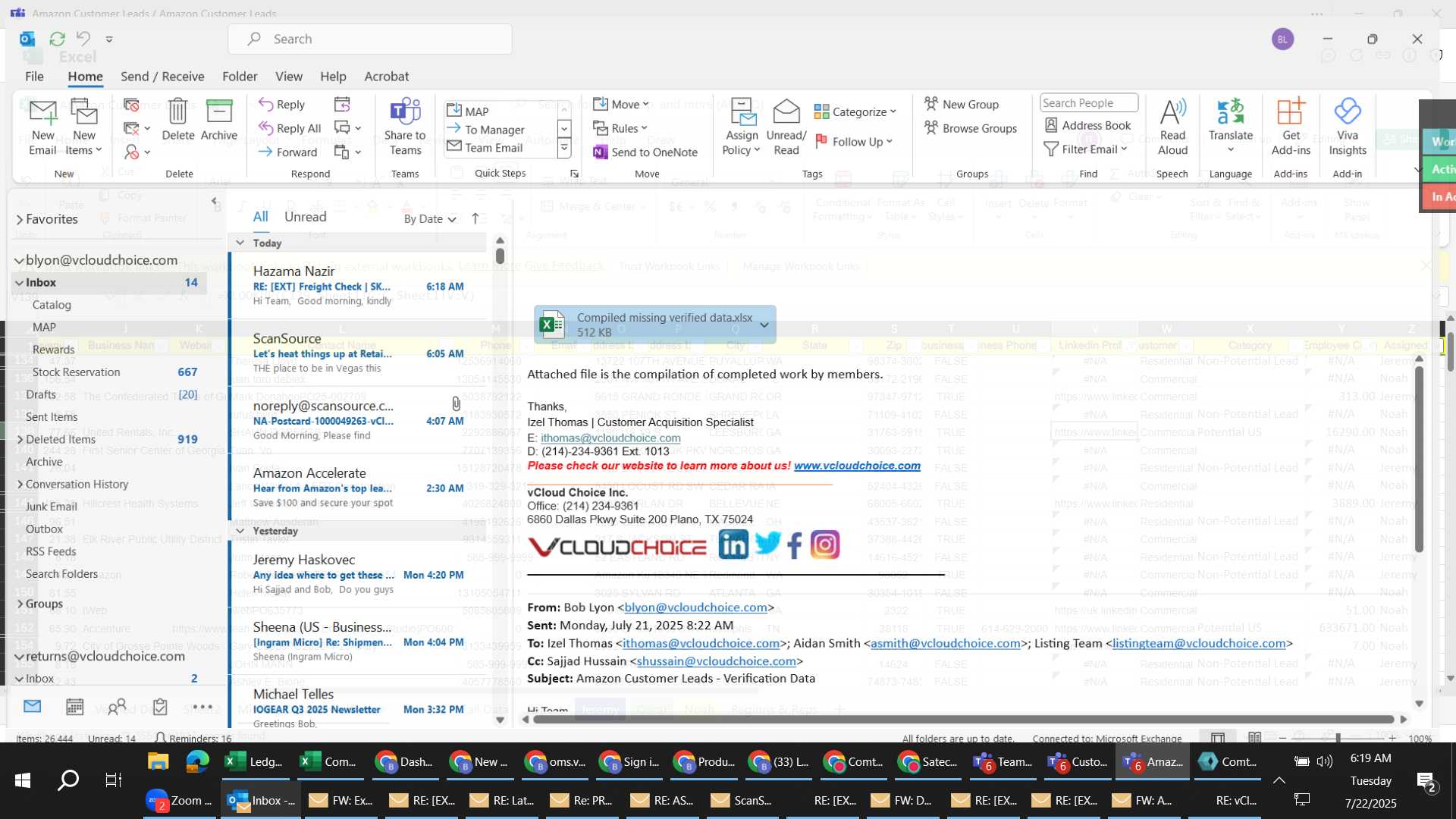This screenshot has height=819, width=1456.
Task: Switch to Tasks view
Action: [x=160, y=707]
